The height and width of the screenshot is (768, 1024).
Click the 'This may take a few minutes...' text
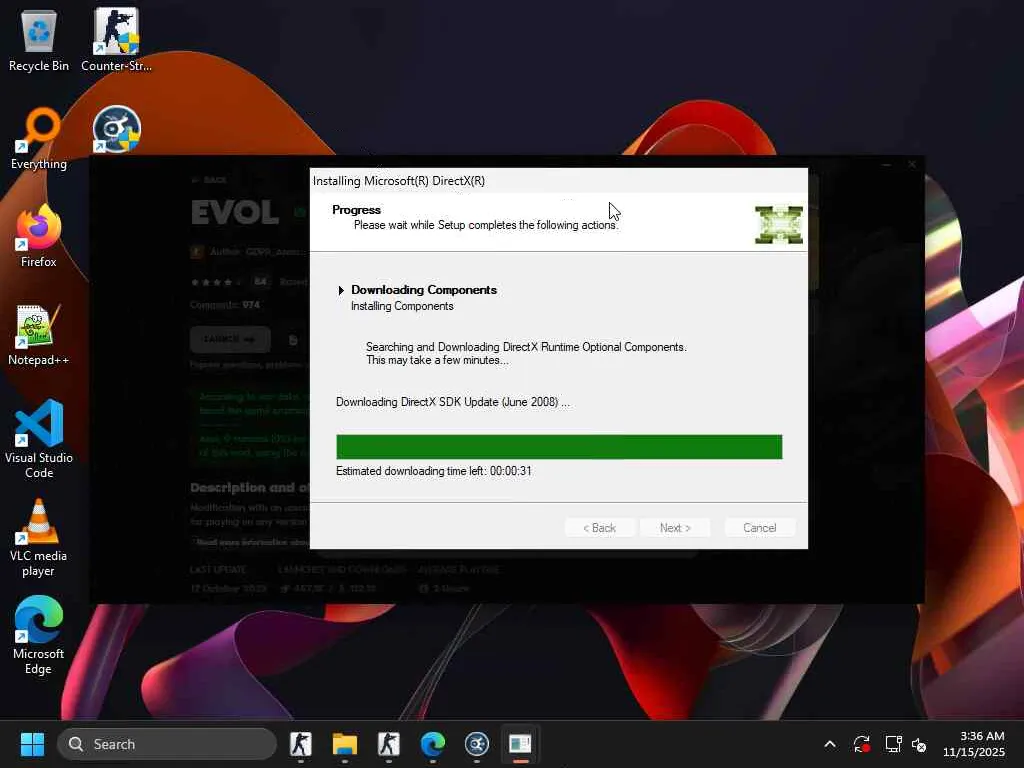click(x=437, y=360)
